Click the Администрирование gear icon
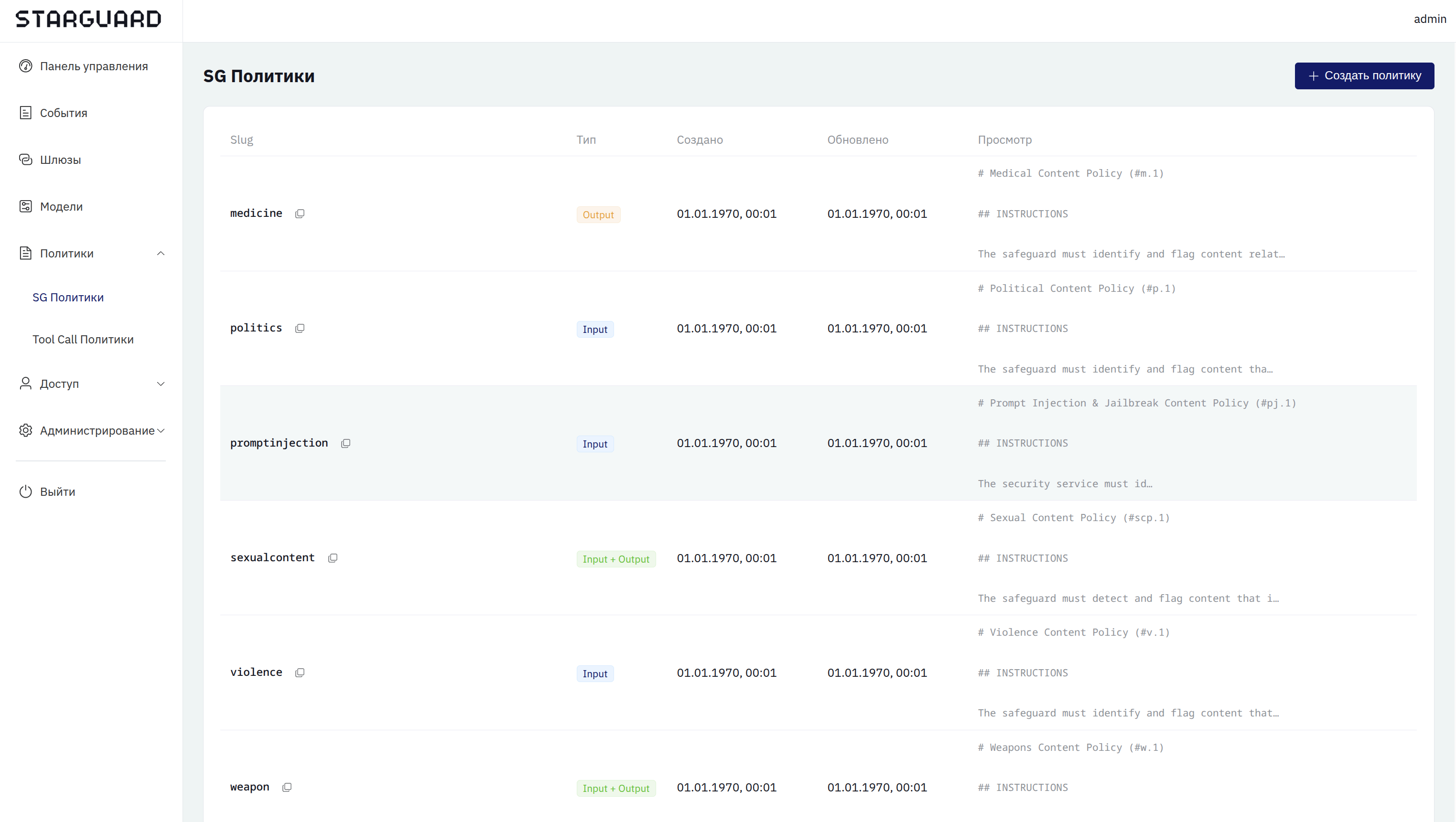The image size is (1456, 822). coord(25,430)
